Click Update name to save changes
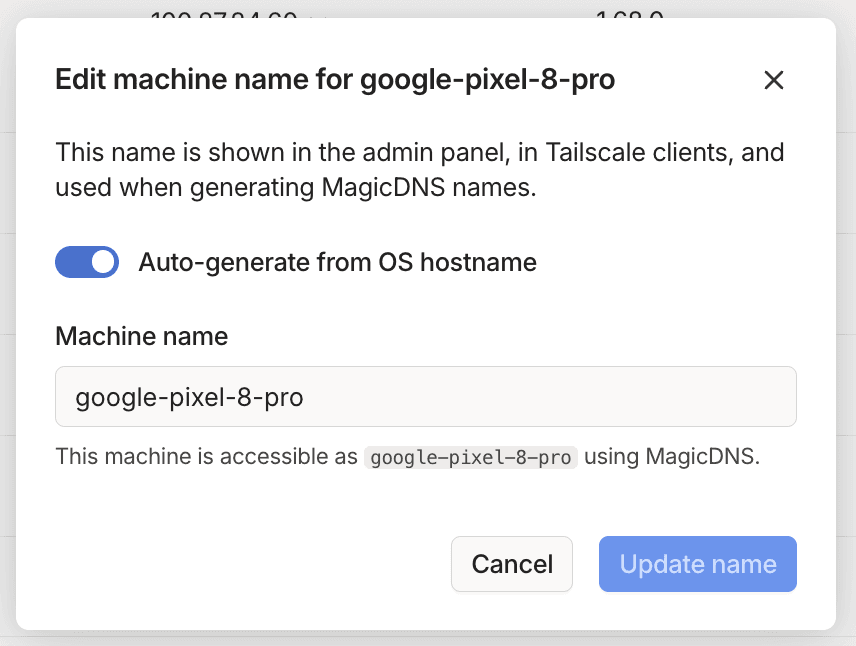This screenshot has height=646, width=856. pyautogui.click(x=697, y=564)
